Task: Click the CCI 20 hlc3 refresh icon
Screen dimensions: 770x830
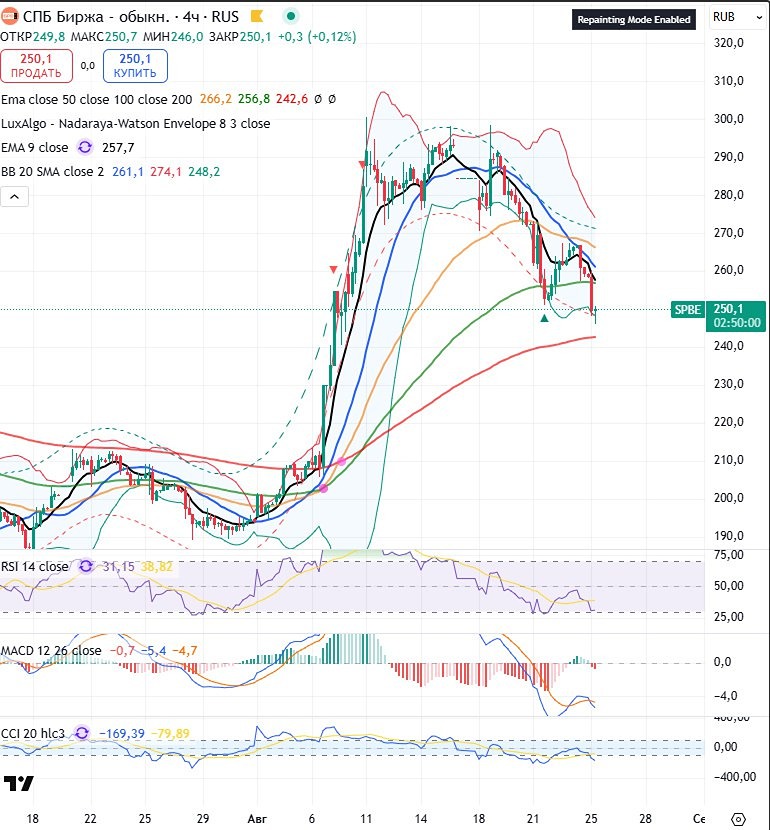Action: 81,733
